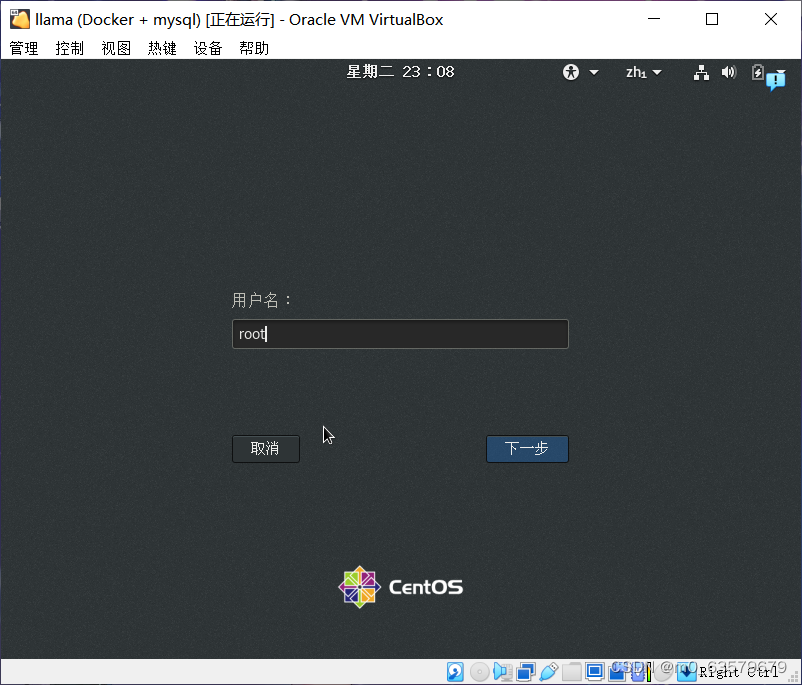The width and height of the screenshot is (802, 685).
Task: Click the audio device icon in status bar
Action: click(x=503, y=671)
